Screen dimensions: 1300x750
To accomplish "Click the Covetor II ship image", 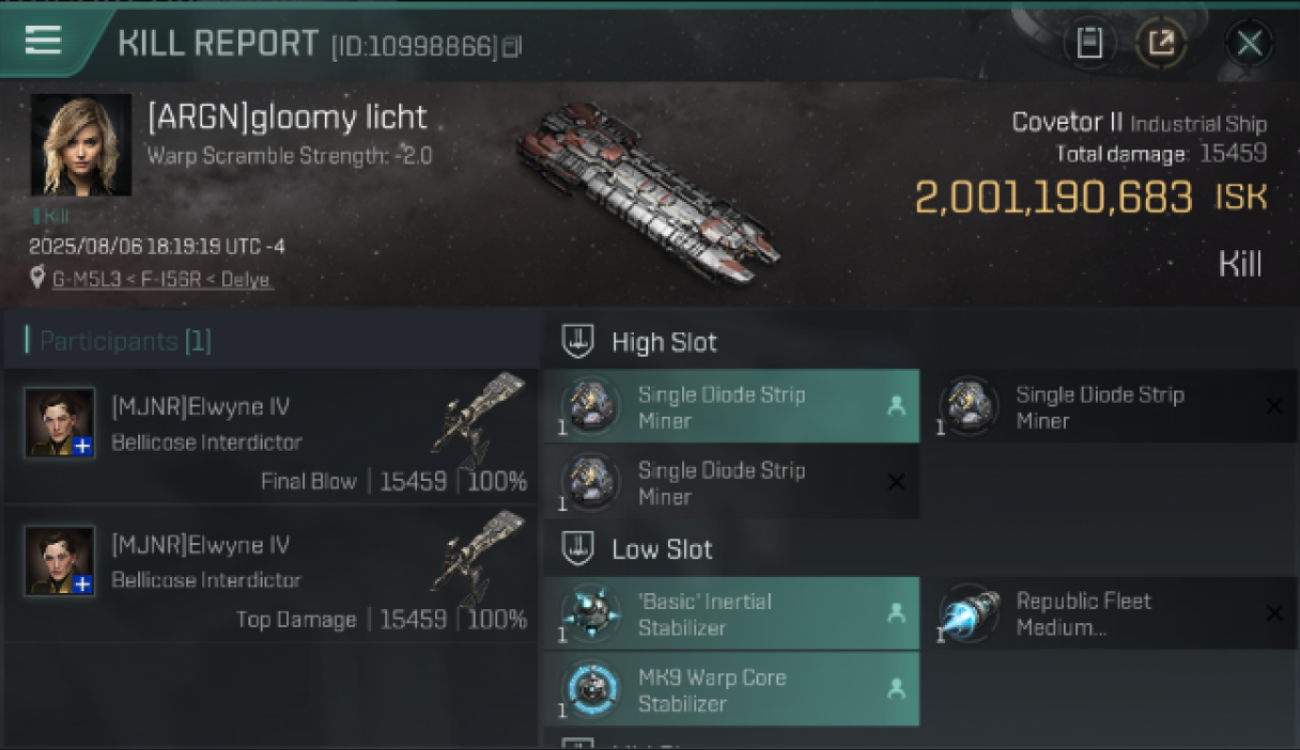I will [x=648, y=192].
